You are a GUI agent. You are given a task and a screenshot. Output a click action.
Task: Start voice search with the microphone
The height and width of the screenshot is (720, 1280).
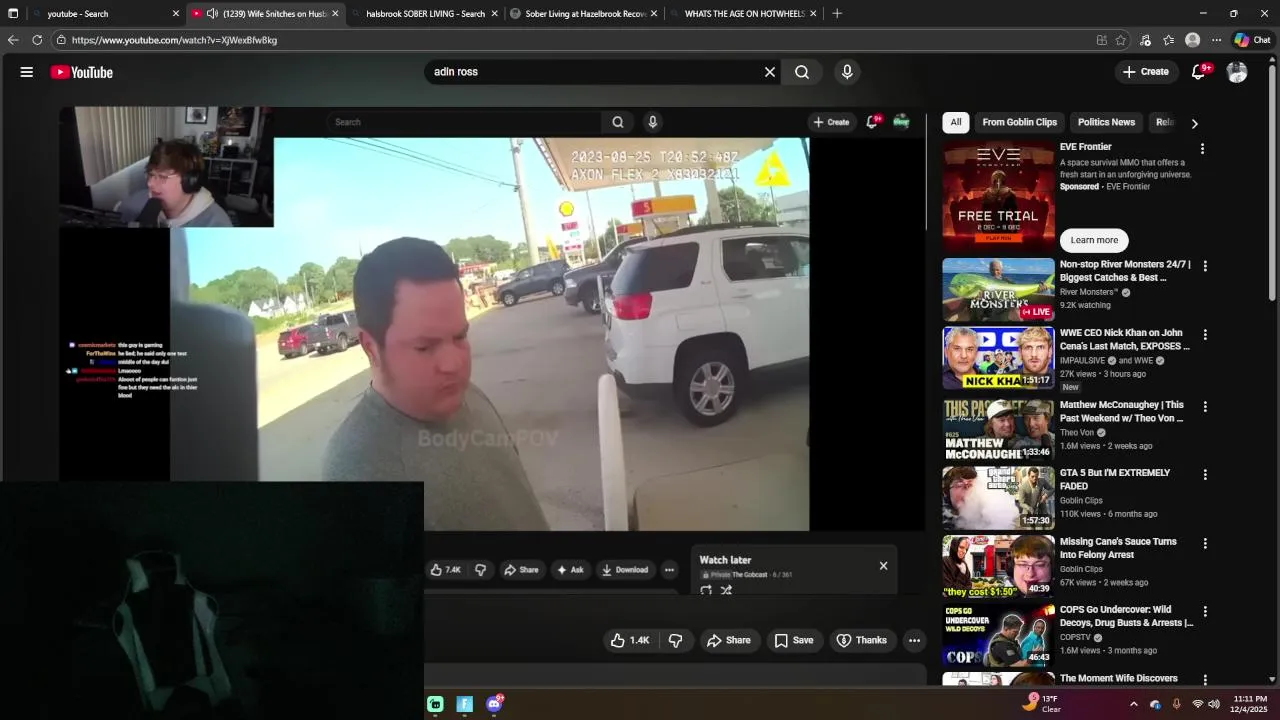tap(847, 72)
